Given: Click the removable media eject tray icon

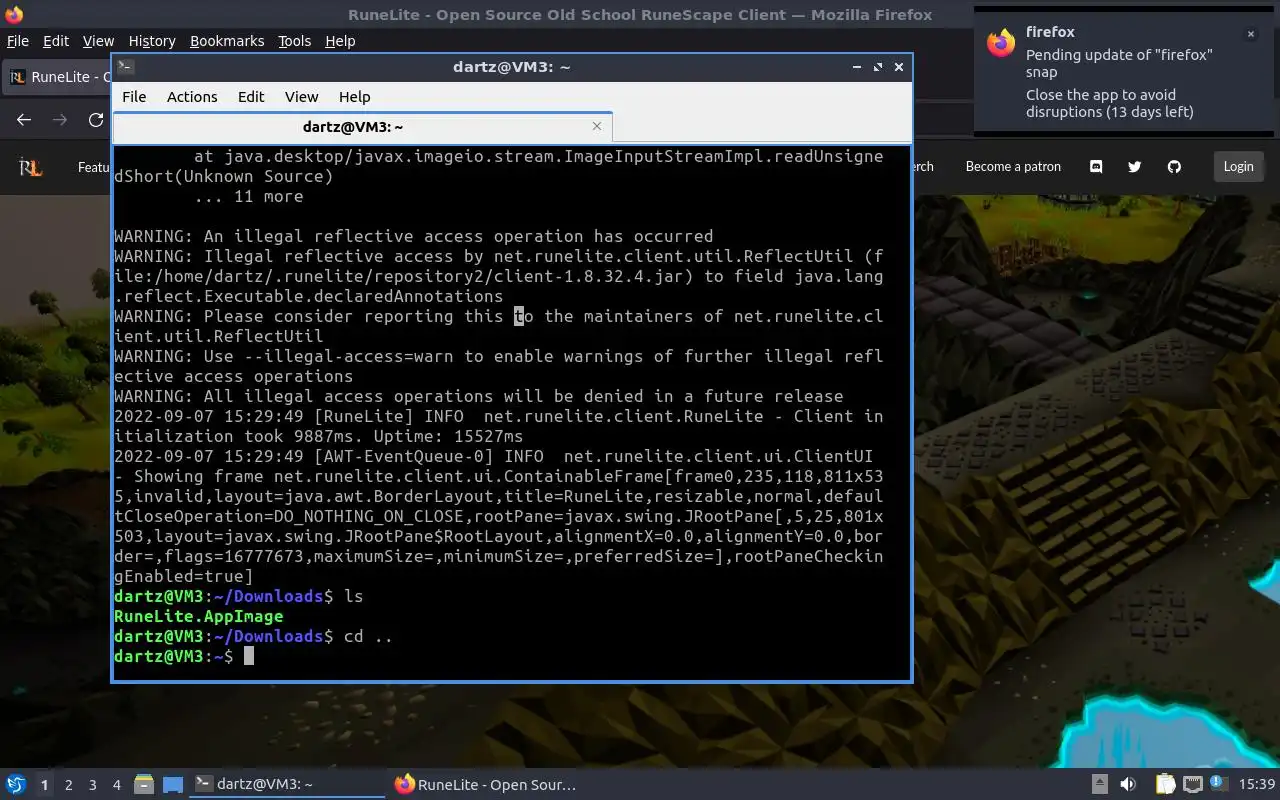Looking at the screenshot, I should (x=1099, y=784).
